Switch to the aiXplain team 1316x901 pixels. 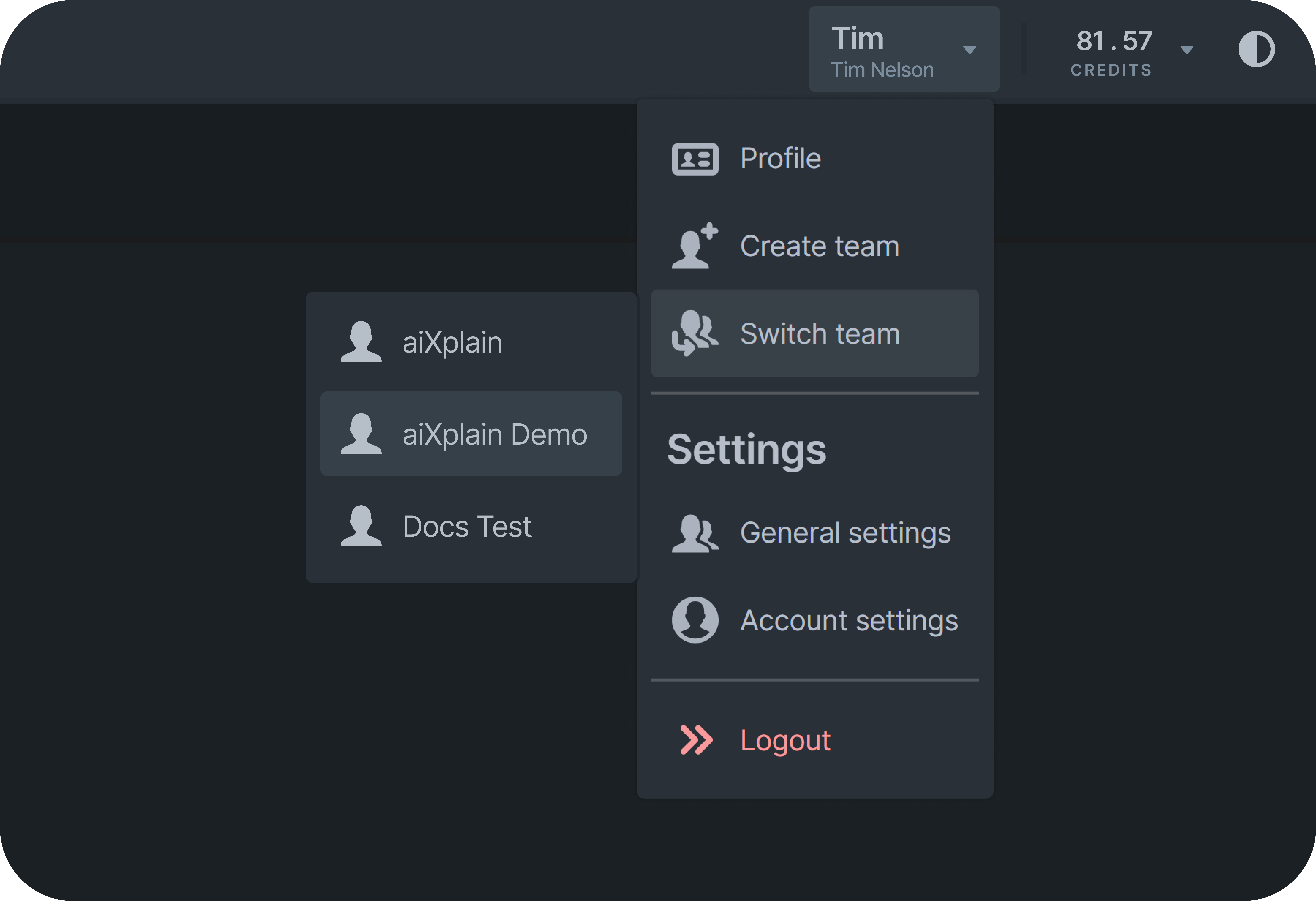(x=471, y=342)
